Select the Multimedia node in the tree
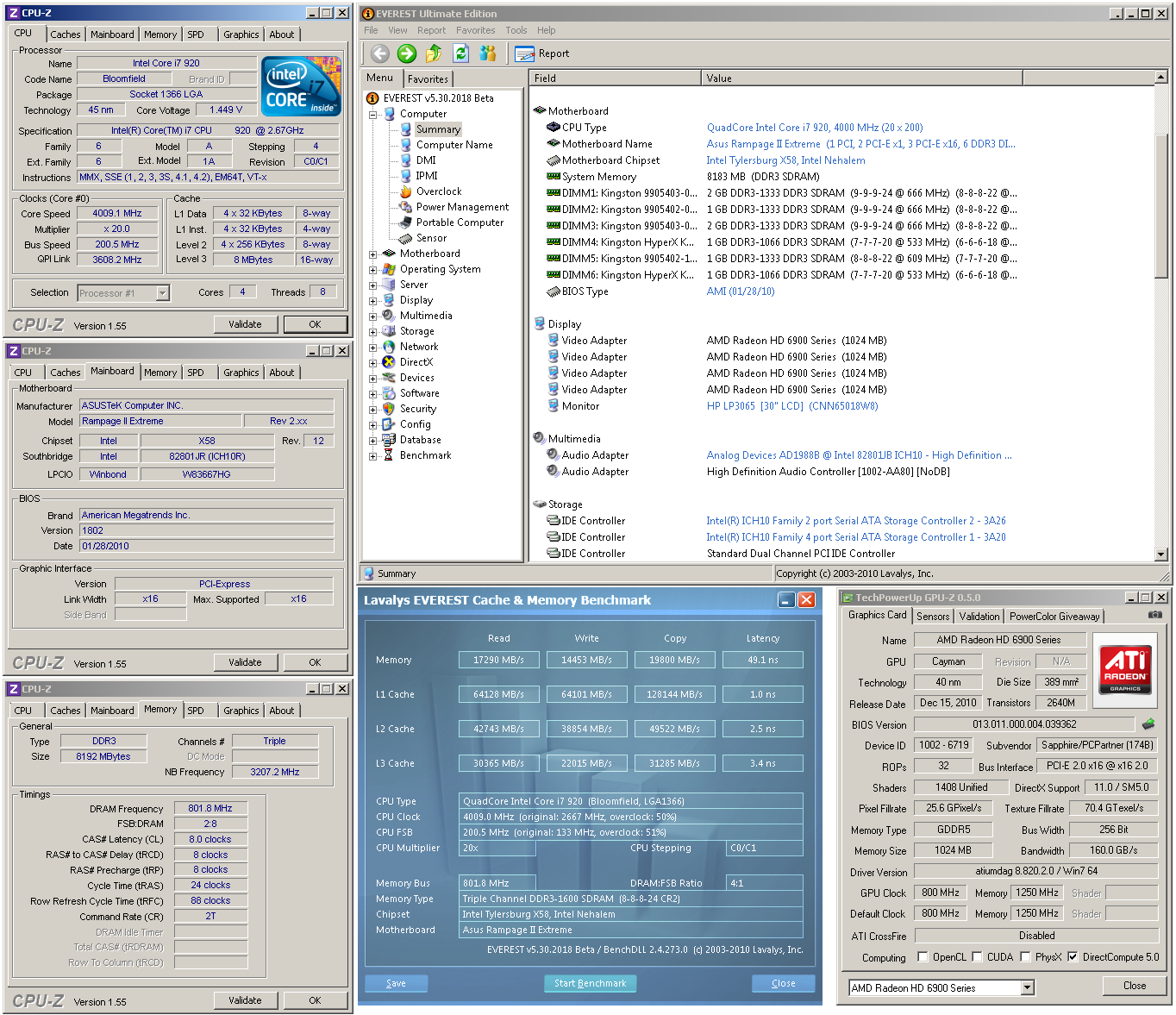 [426, 316]
